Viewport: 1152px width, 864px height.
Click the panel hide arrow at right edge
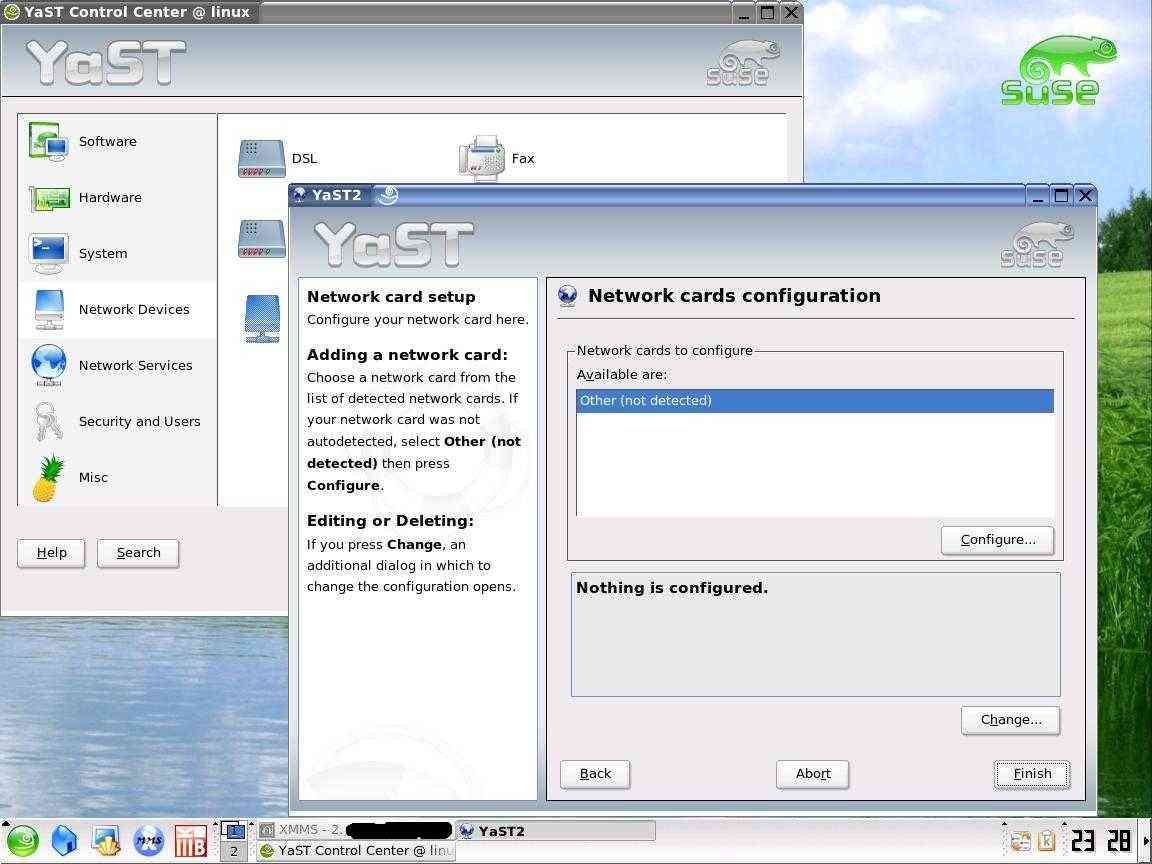coord(1147,841)
